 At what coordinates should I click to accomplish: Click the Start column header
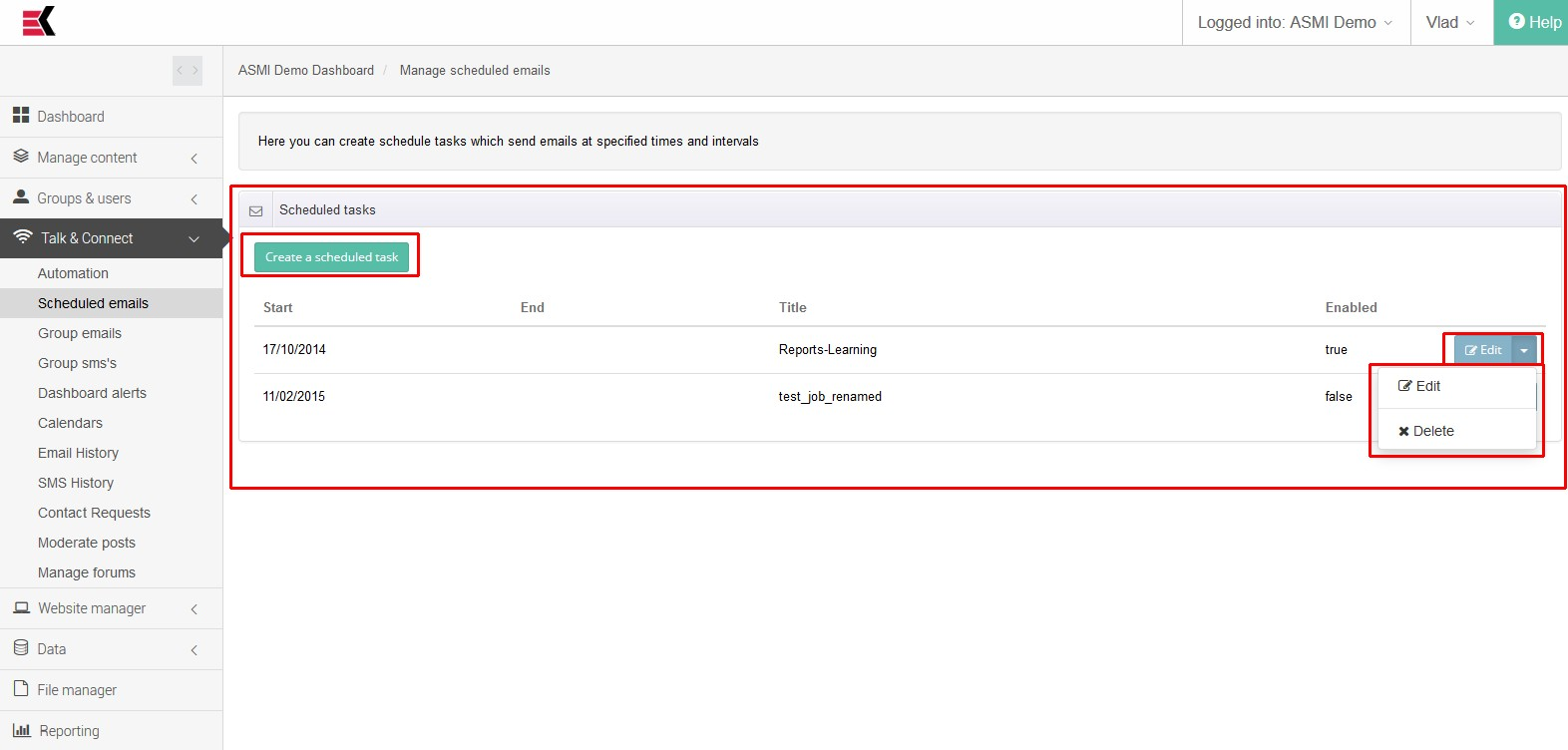tap(278, 307)
